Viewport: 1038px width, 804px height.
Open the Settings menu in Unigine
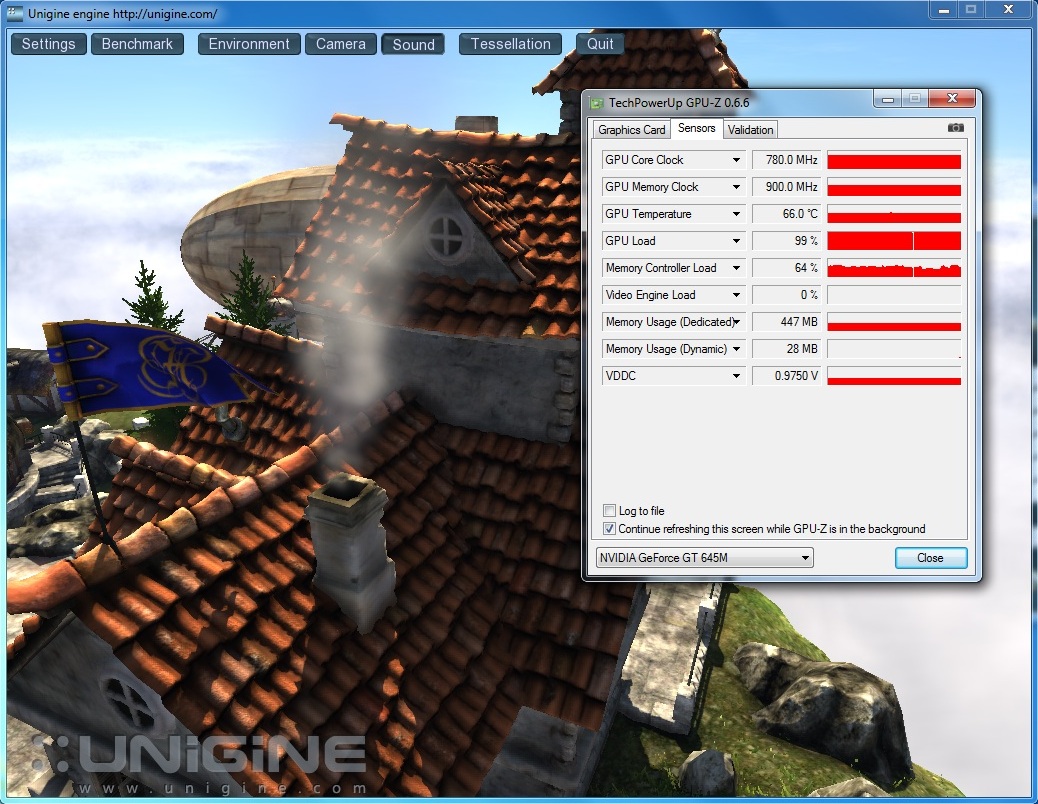coord(48,44)
